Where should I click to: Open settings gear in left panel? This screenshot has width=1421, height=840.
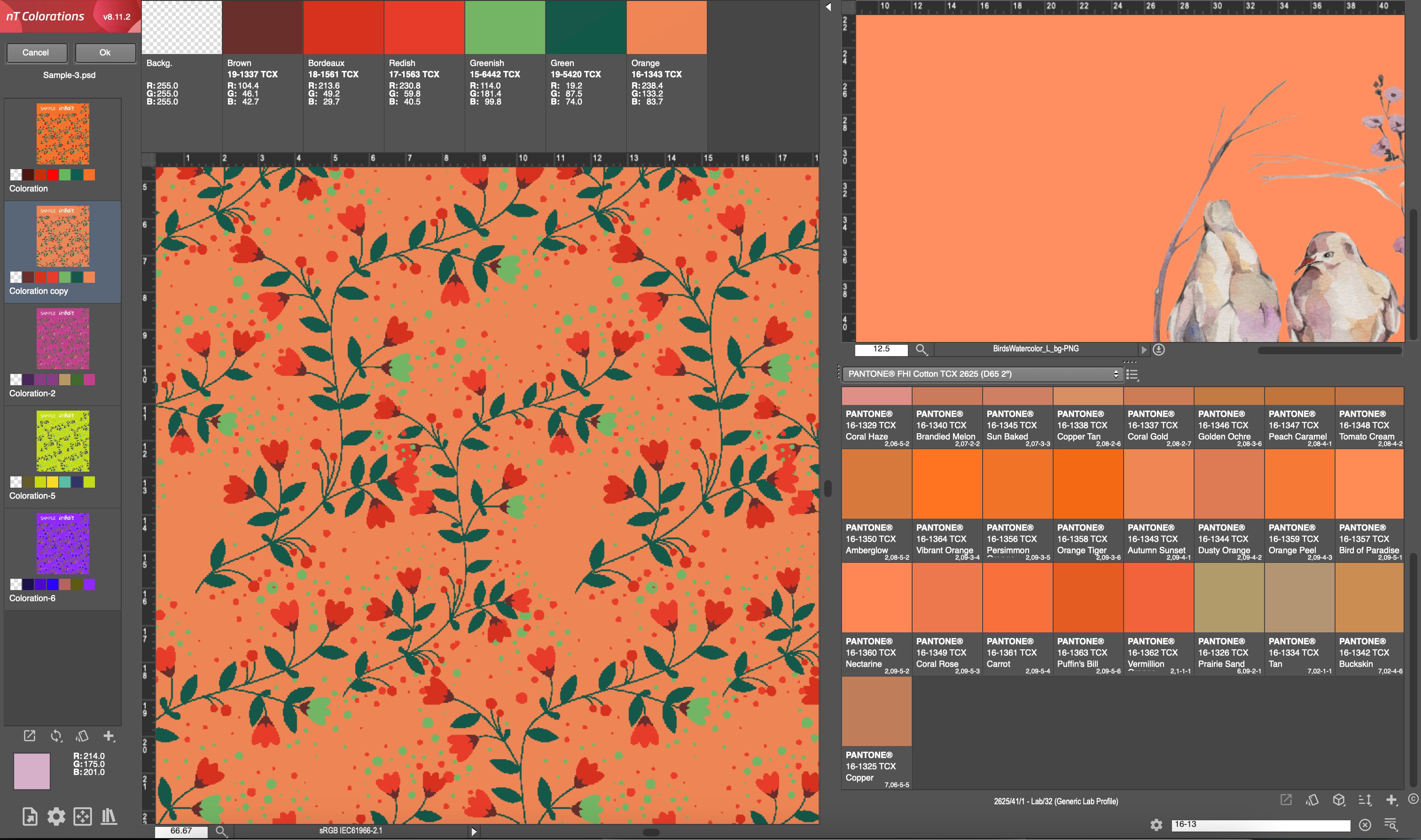coord(56,816)
